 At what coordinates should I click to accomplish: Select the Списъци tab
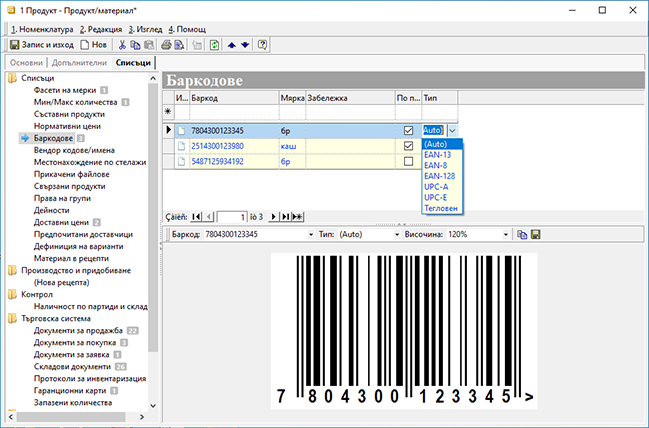point(133,63)
